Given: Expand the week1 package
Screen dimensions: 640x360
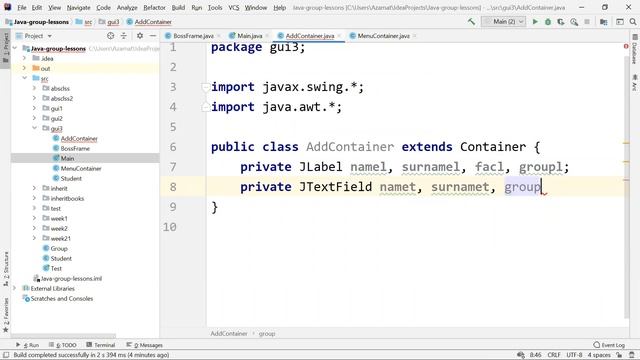Looking at the screenshot, I should [35, 218].
